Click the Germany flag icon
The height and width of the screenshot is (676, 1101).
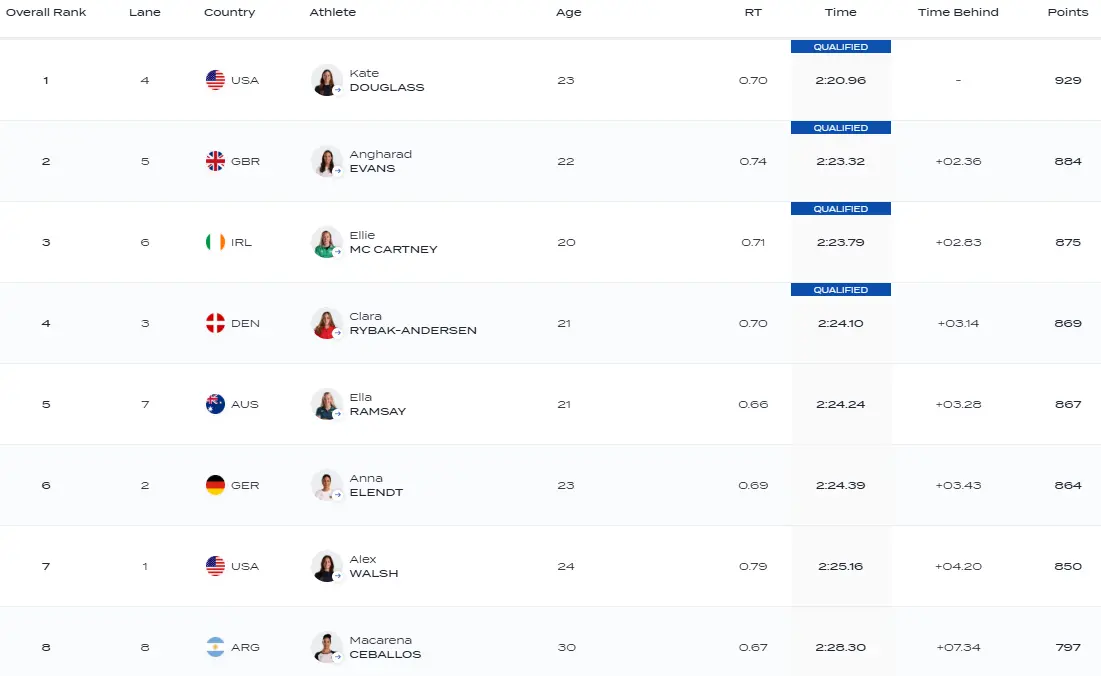point(215,485)
